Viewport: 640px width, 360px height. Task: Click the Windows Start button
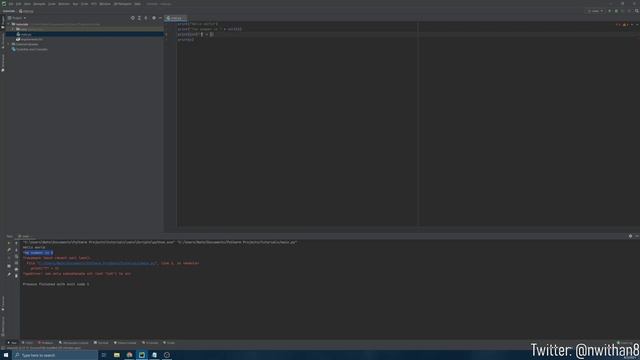[x=6, y=355]
